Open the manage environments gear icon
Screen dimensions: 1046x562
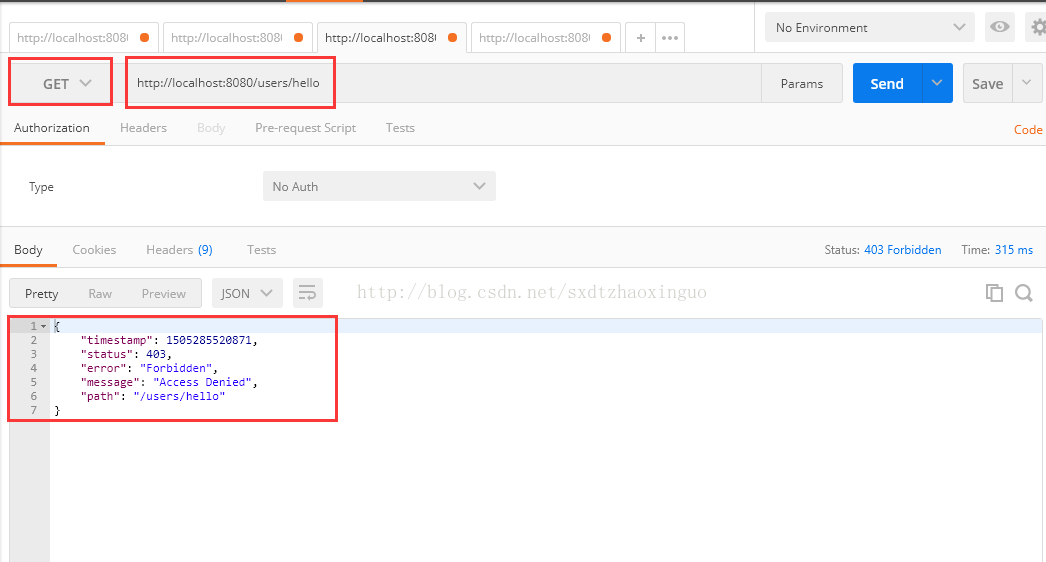(1038, 27)
